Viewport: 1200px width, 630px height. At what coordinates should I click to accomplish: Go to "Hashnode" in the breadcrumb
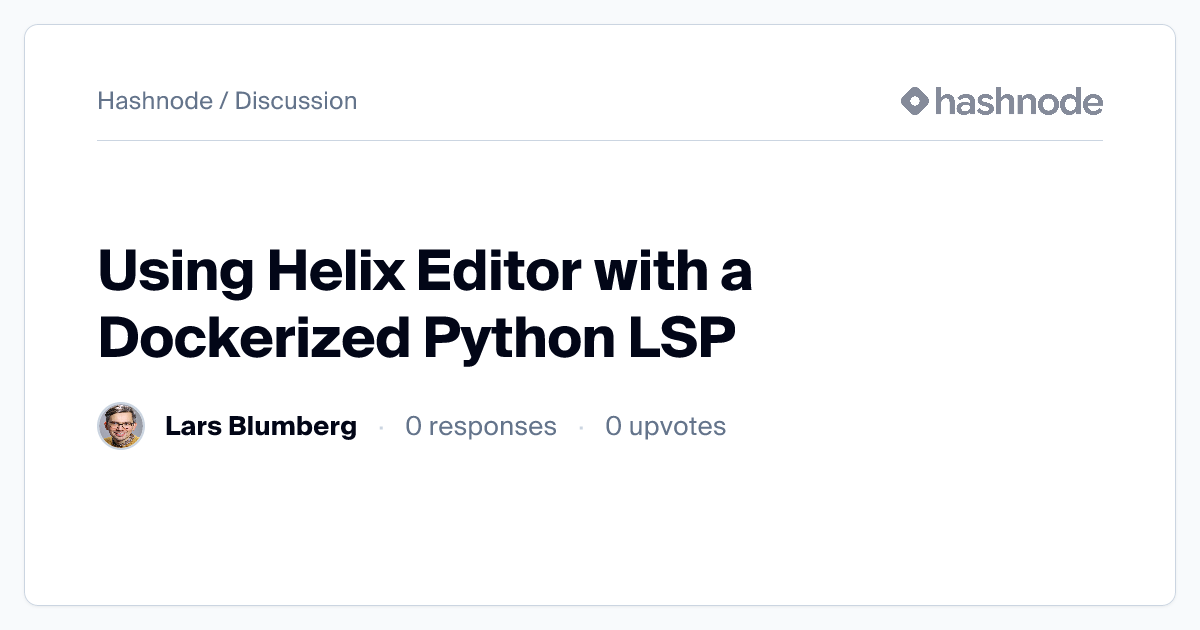point(155,101)
